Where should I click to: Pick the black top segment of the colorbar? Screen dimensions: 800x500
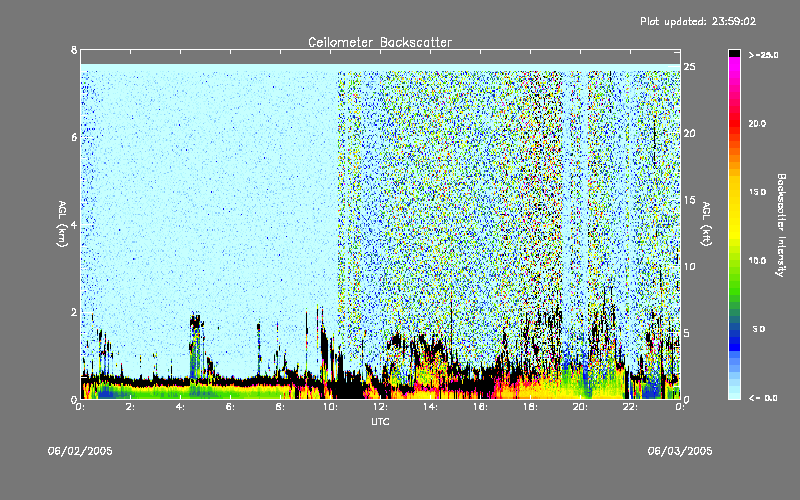click(x=734, y=53)
